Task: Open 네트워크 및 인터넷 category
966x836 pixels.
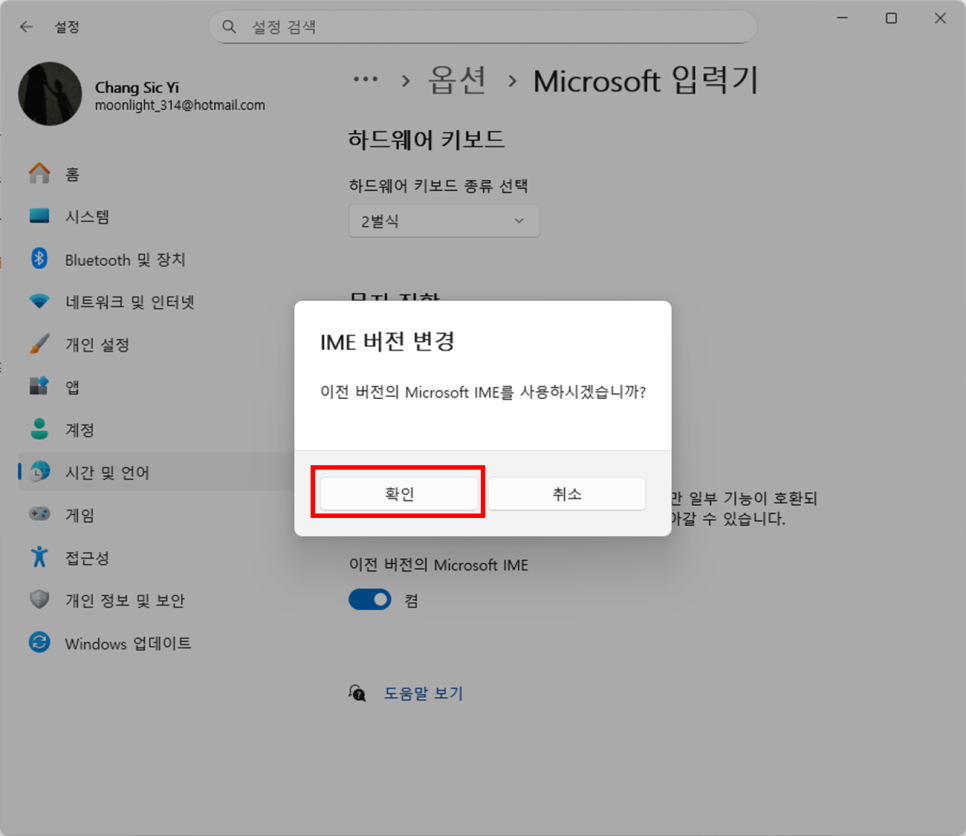Action: tap(156, 302)
